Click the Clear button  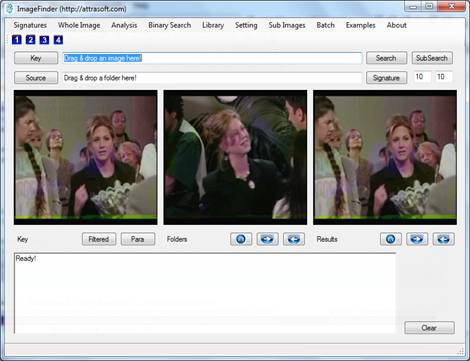(x=429, y=328)
